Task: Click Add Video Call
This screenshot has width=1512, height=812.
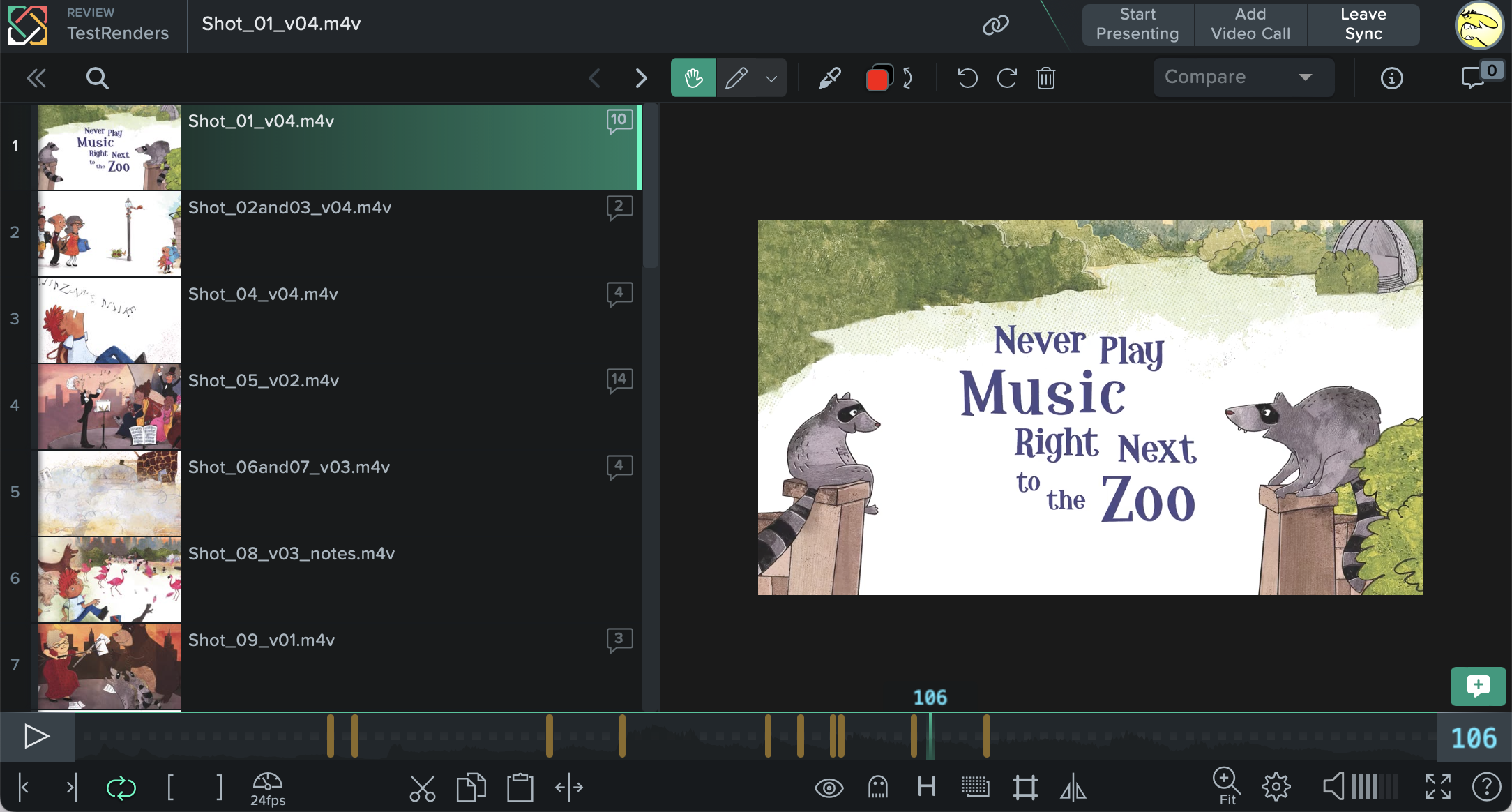Action: [x=1250, y=24]
